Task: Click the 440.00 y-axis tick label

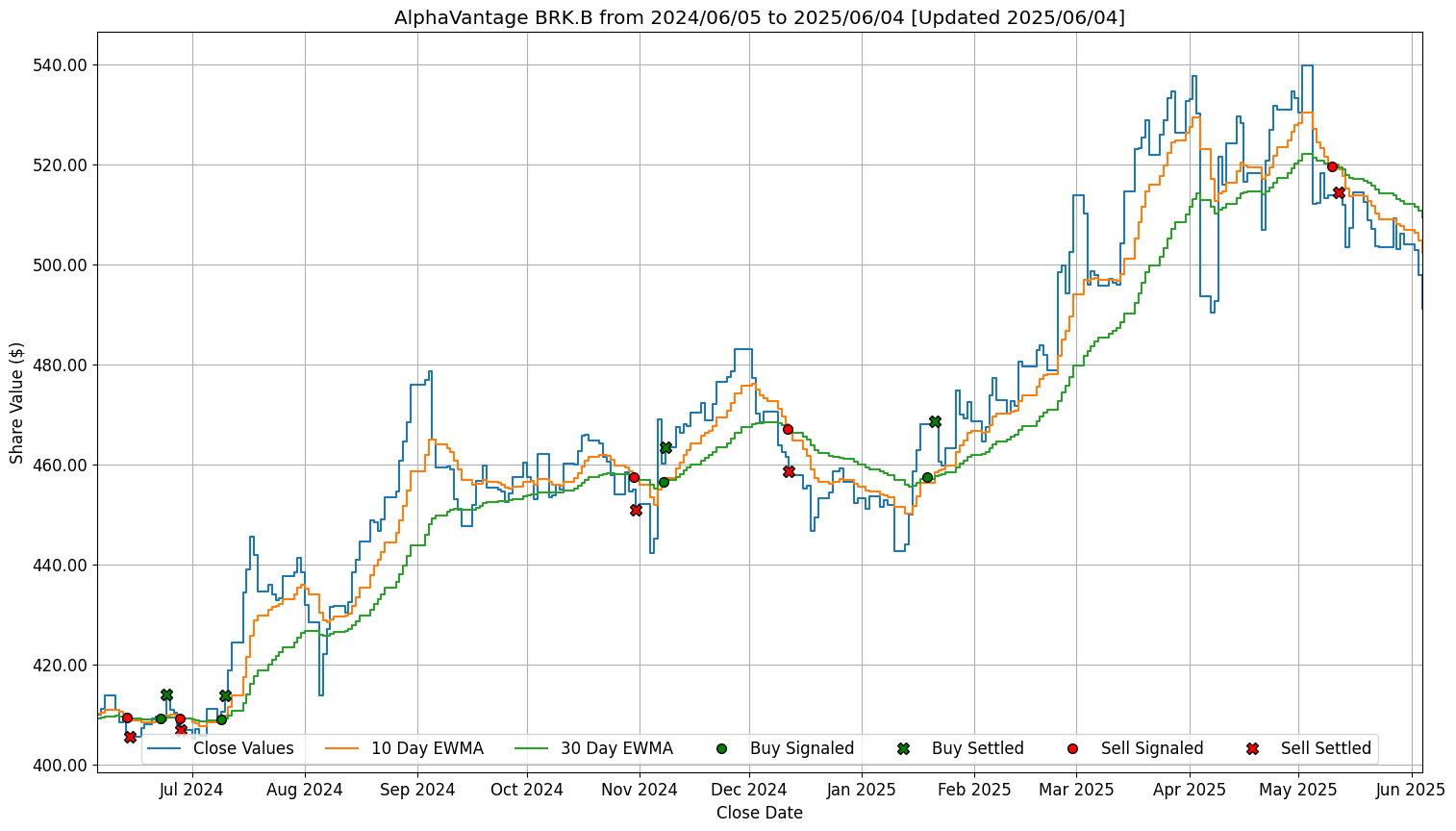Action: click(62, 566)
